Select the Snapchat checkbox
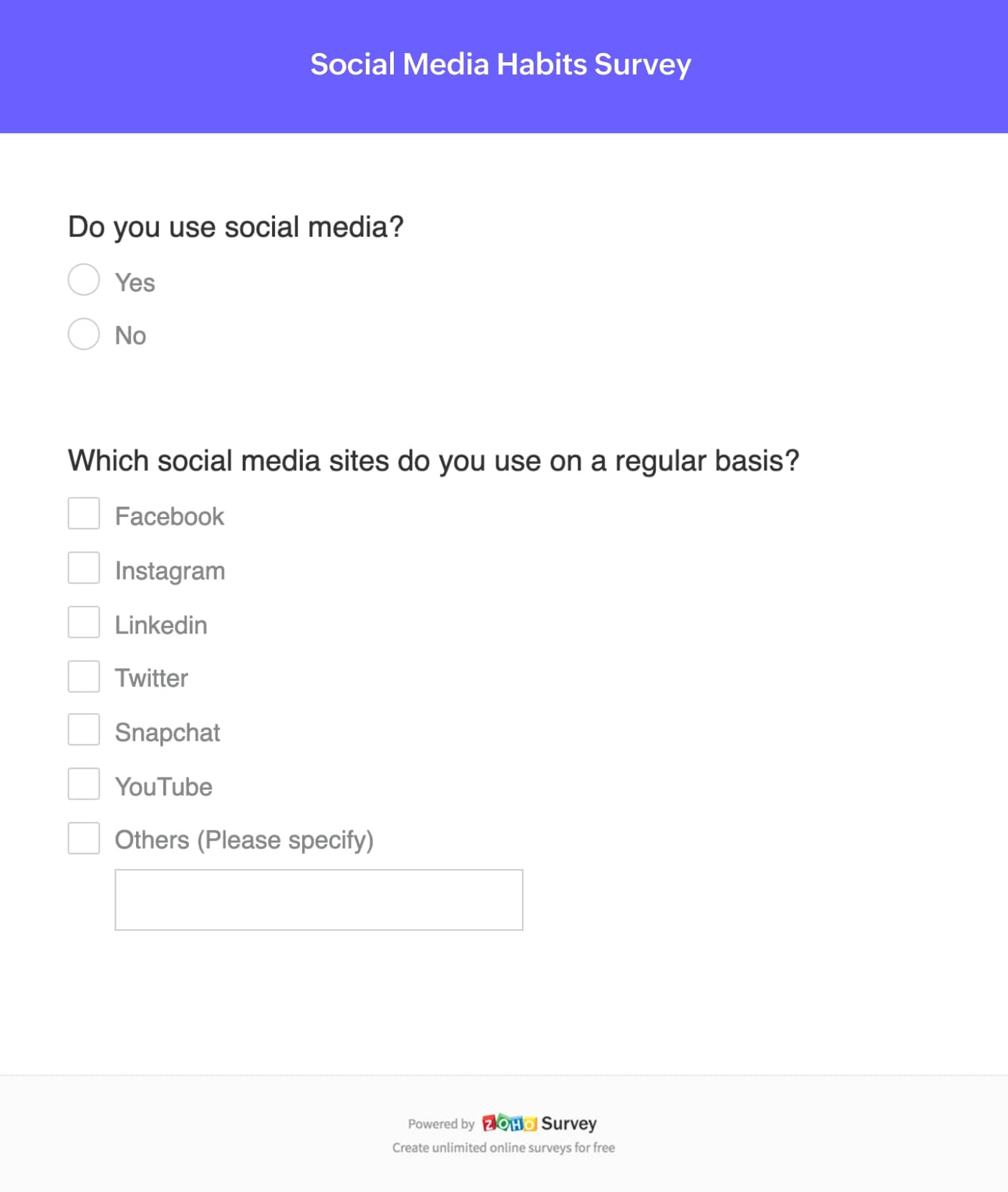This screenshot has height=1192, width=1008. 84,730
